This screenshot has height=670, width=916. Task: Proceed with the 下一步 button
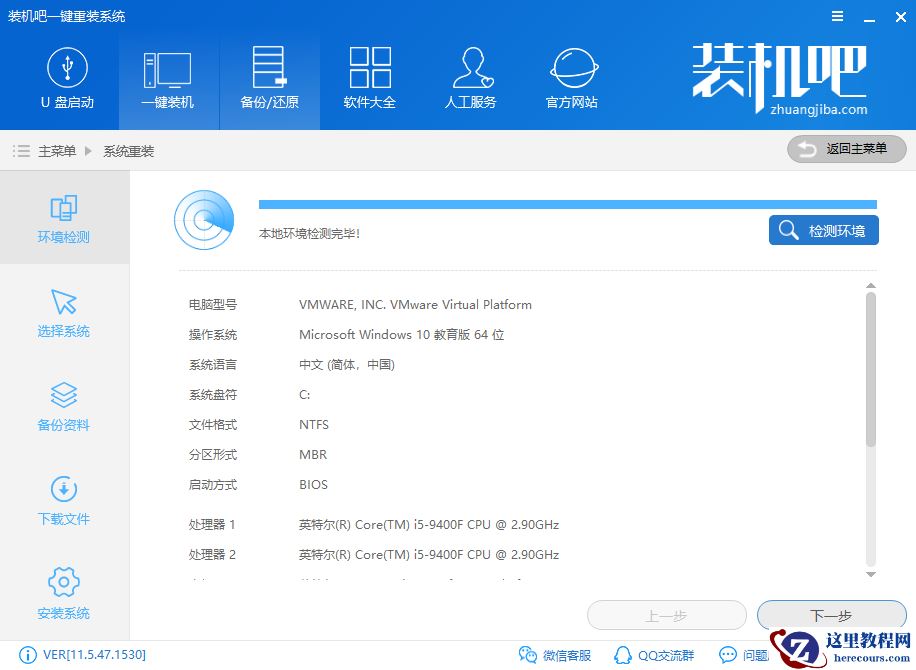(830, 615)
